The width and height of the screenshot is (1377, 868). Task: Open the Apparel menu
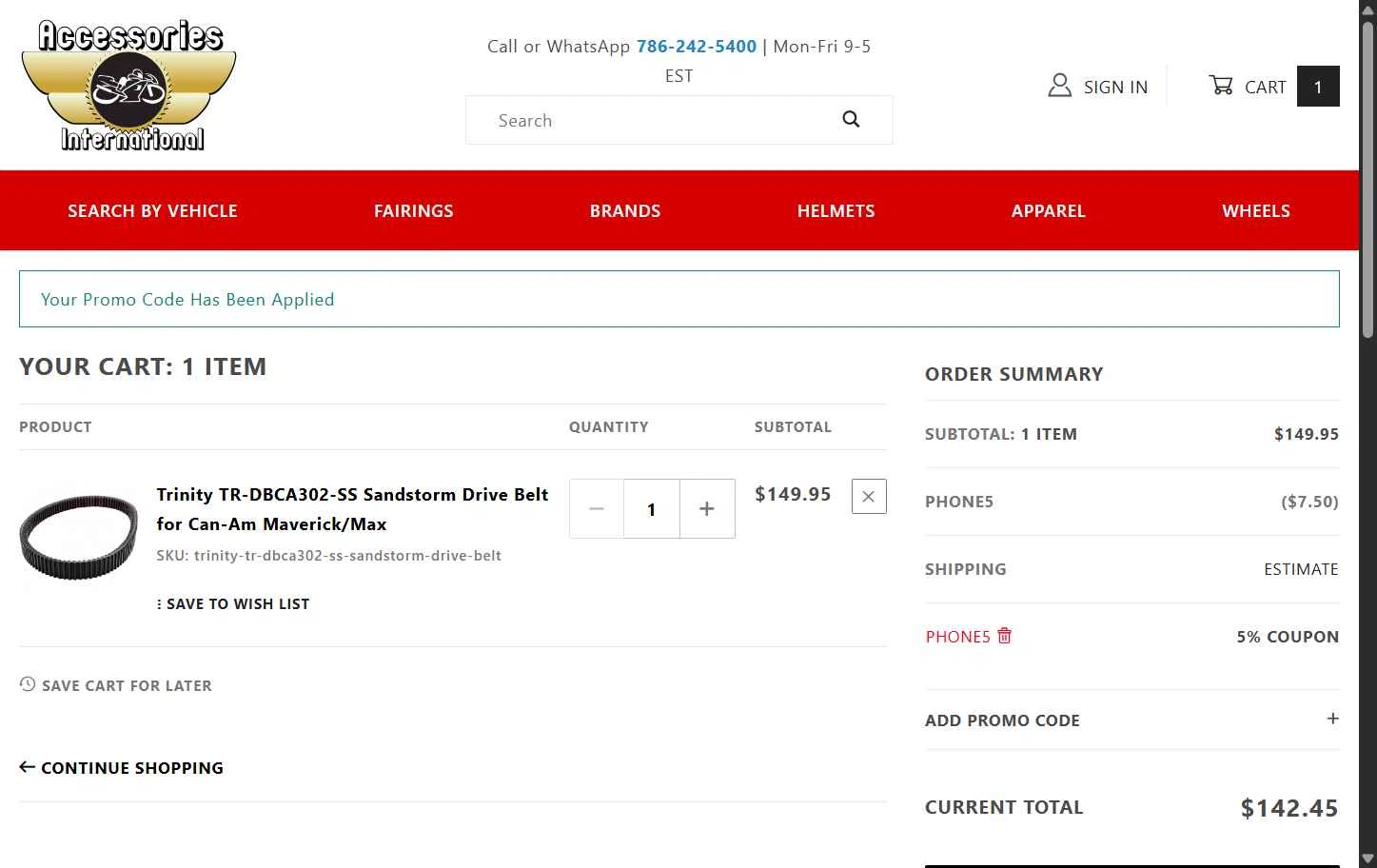tap(1048, 210)
